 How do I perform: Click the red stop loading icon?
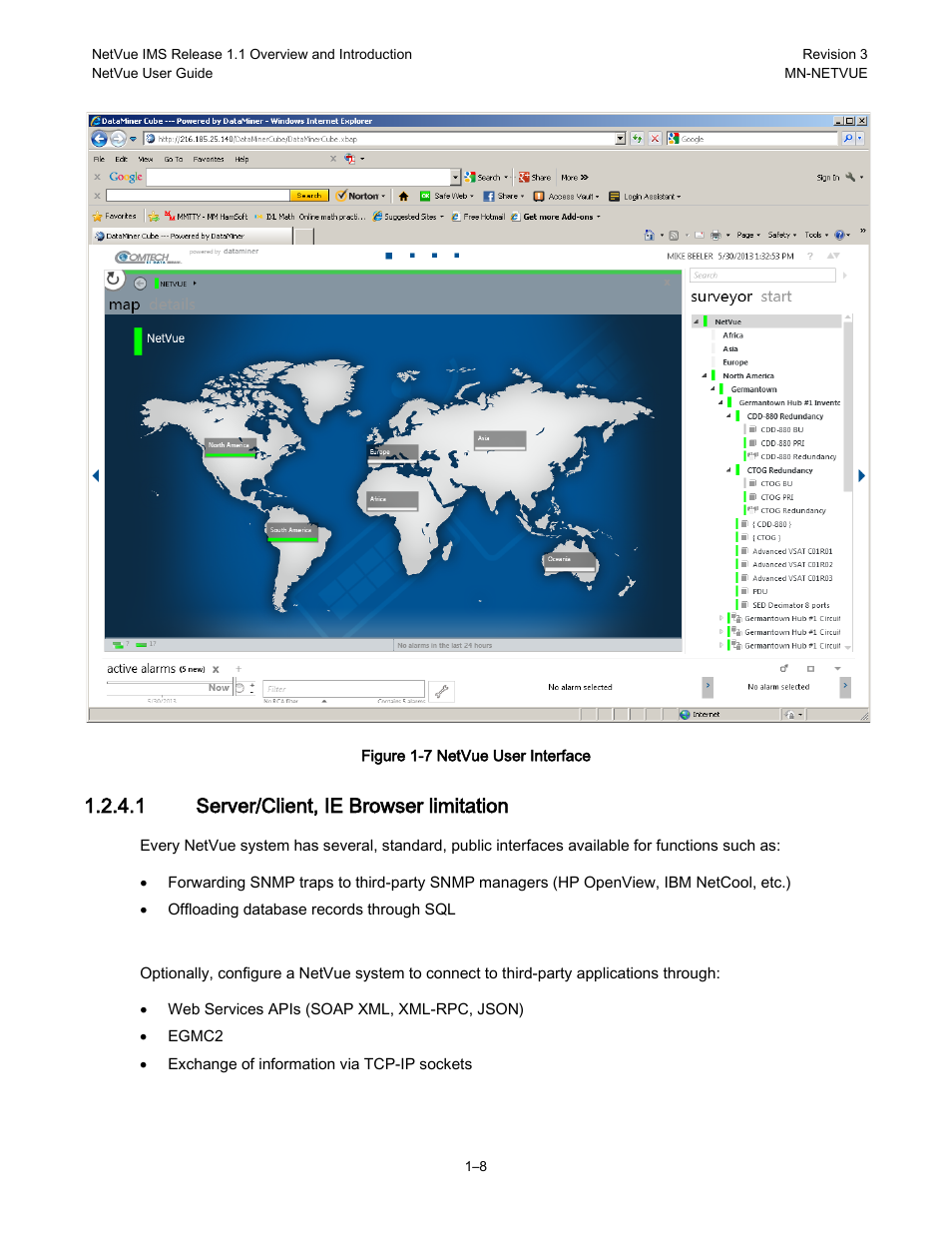[655, 139]
